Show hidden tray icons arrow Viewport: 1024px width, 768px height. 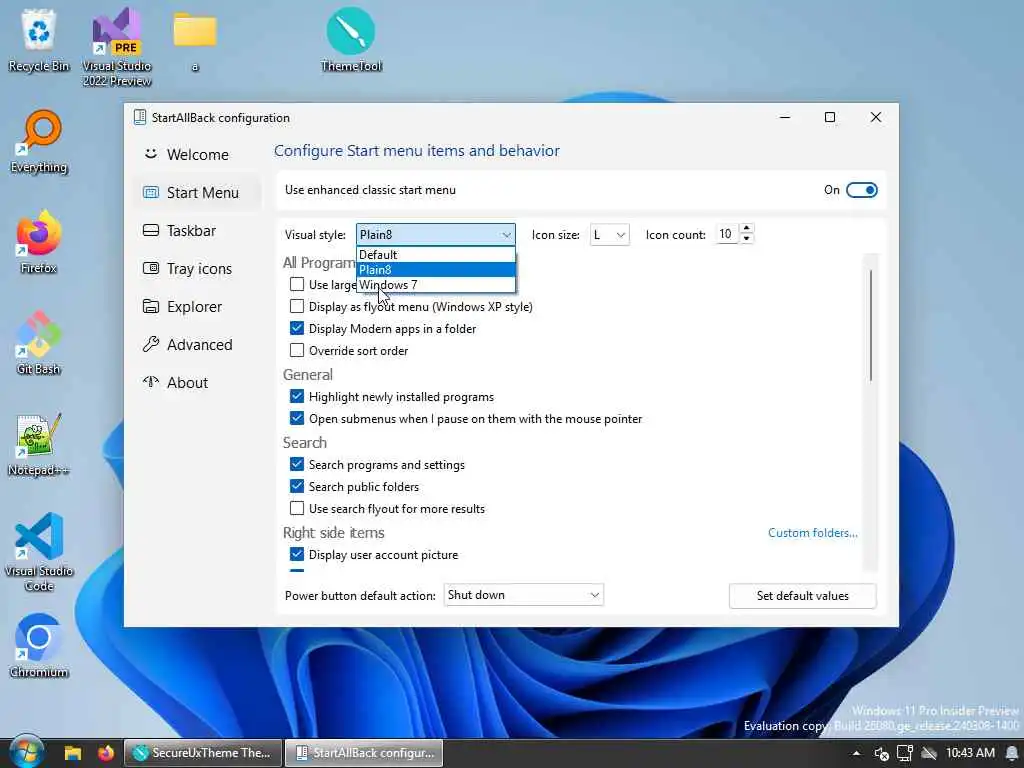(x=856, y=754)
